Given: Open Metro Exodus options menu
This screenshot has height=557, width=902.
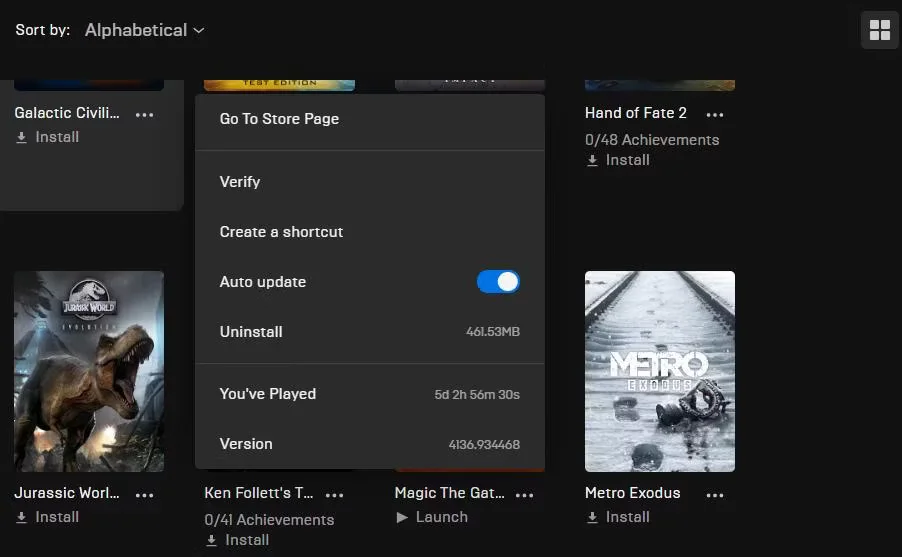Looking at the screenshot, I should coord(715,494).
